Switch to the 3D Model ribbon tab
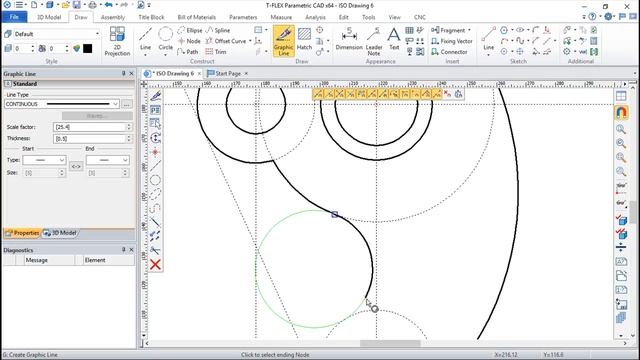The height and width of the screenshot is (360, 640). coord(49,17)
